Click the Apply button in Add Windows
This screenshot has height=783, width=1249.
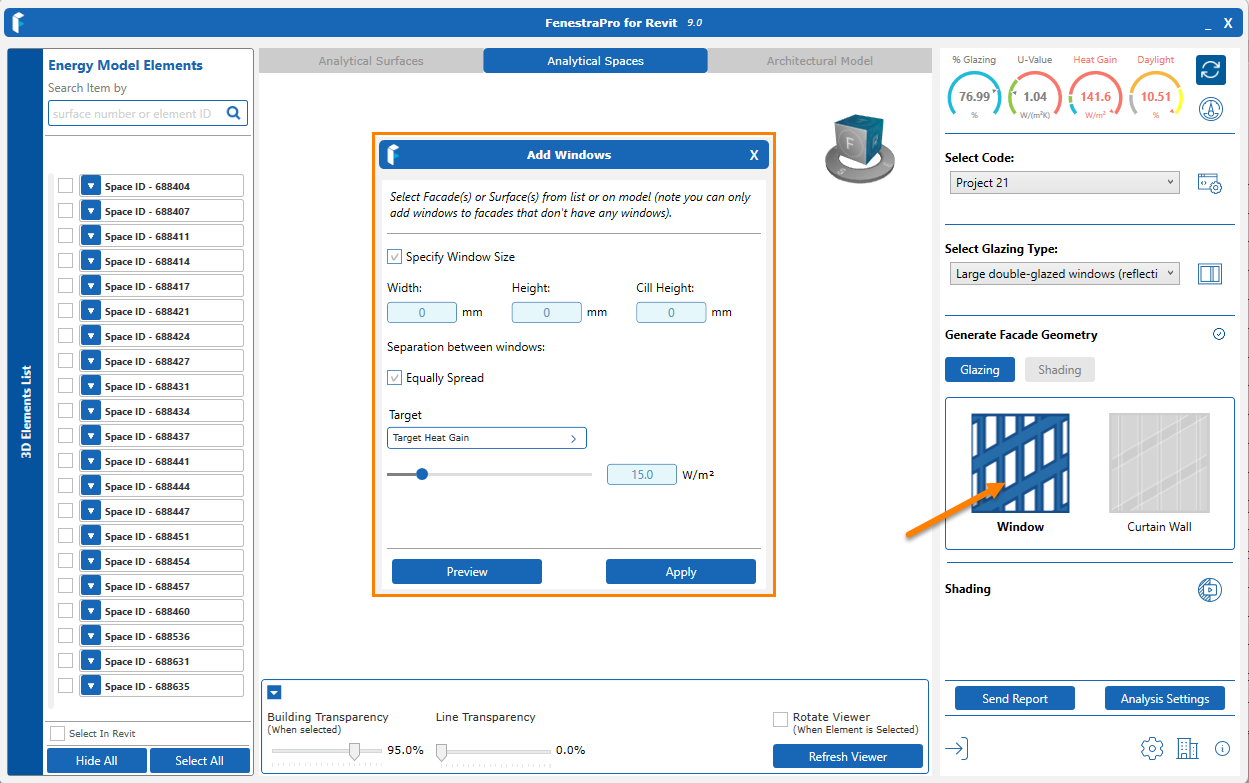[x=680, y=572]
